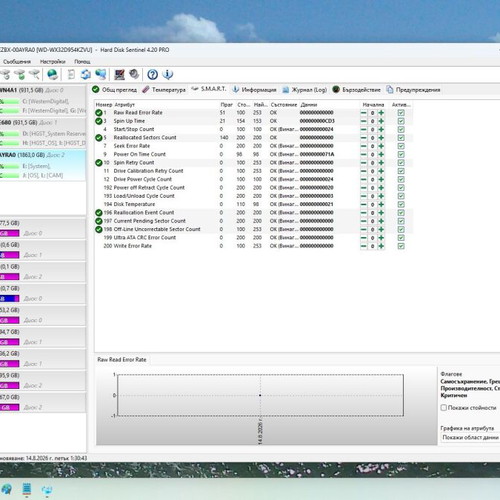500x500 pixels.
Task: Click green status icon of Reallocated Sectors Count
Action: point(99,138)
